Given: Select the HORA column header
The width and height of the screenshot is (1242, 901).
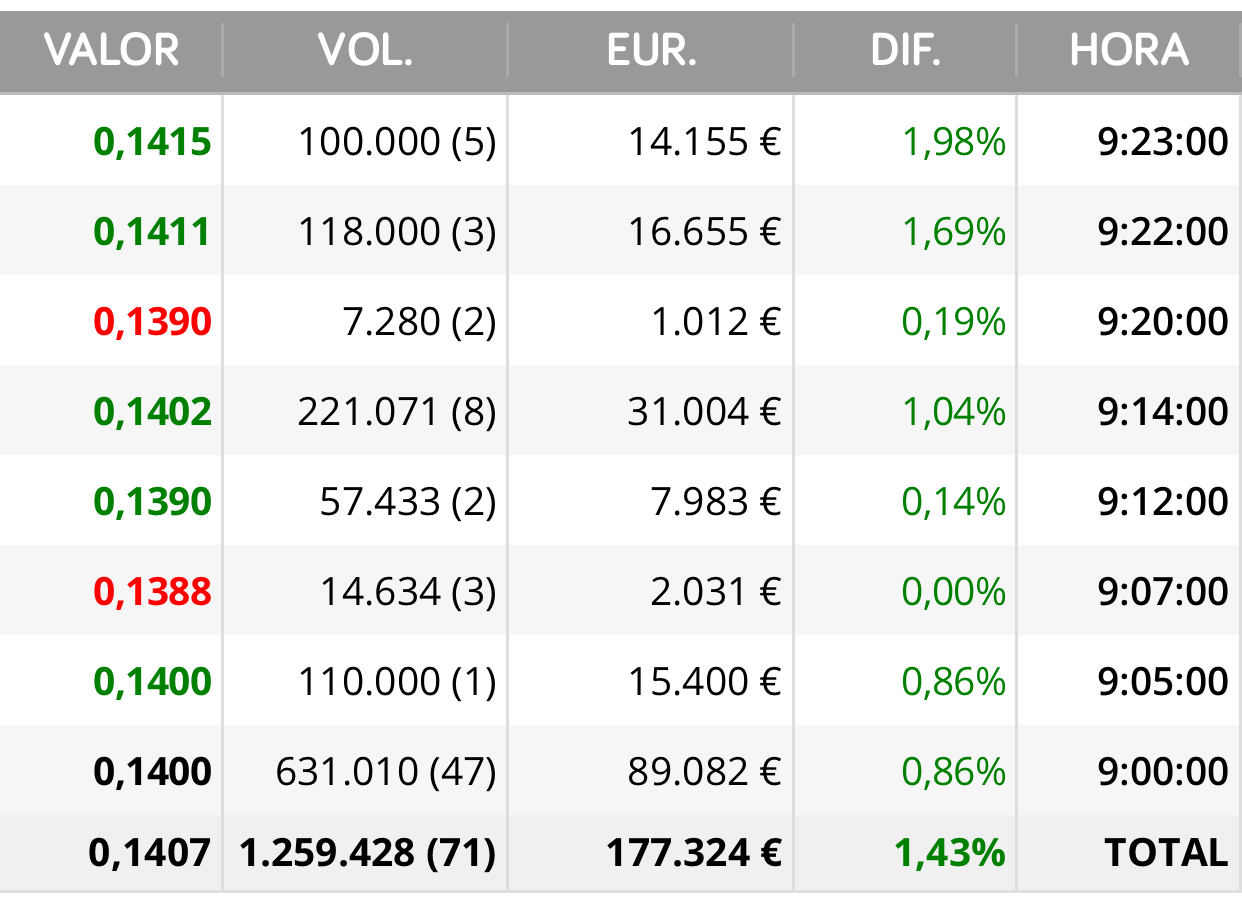Looking at the screenshot, I should (x=1129, y=49).
